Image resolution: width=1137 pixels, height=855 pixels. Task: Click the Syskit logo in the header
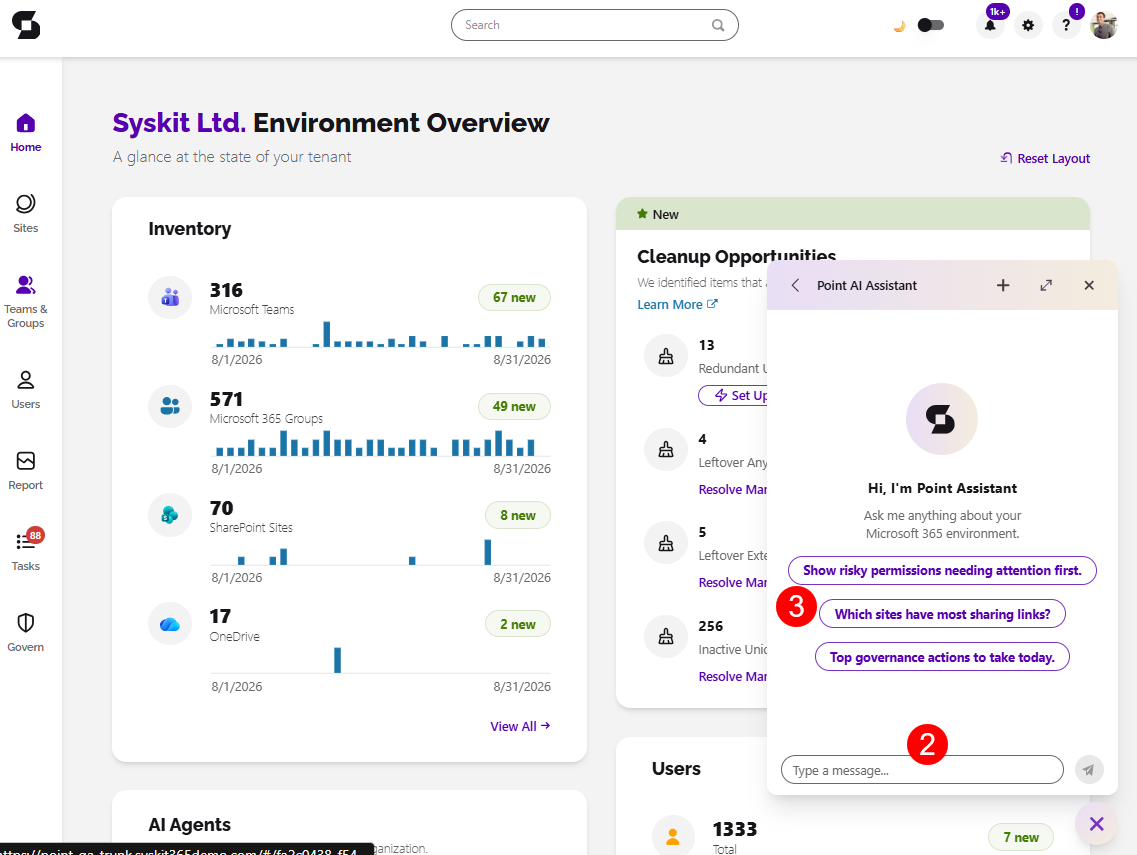tap(26, 25)
